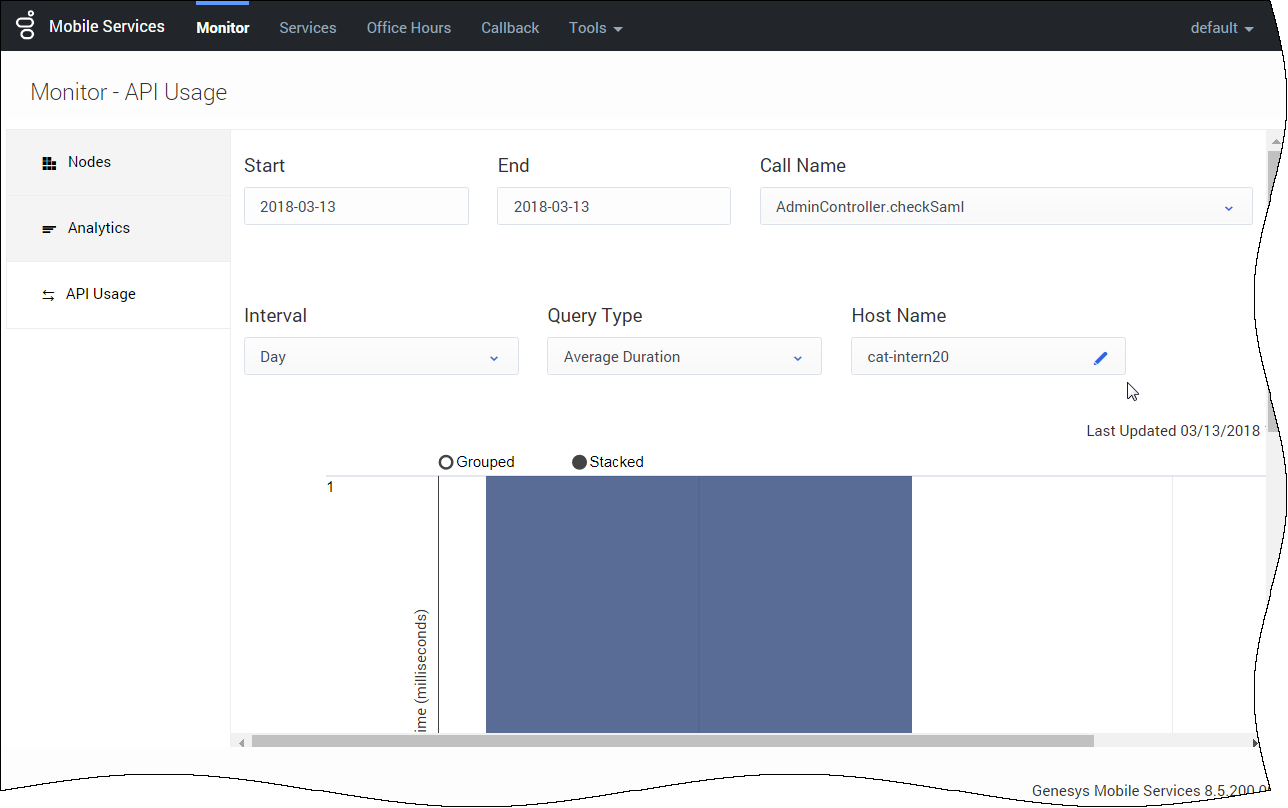Viewport: 1288px width, 808px height.
Task: Select the Stacked radio button
Action: click(x=579, y=462)
